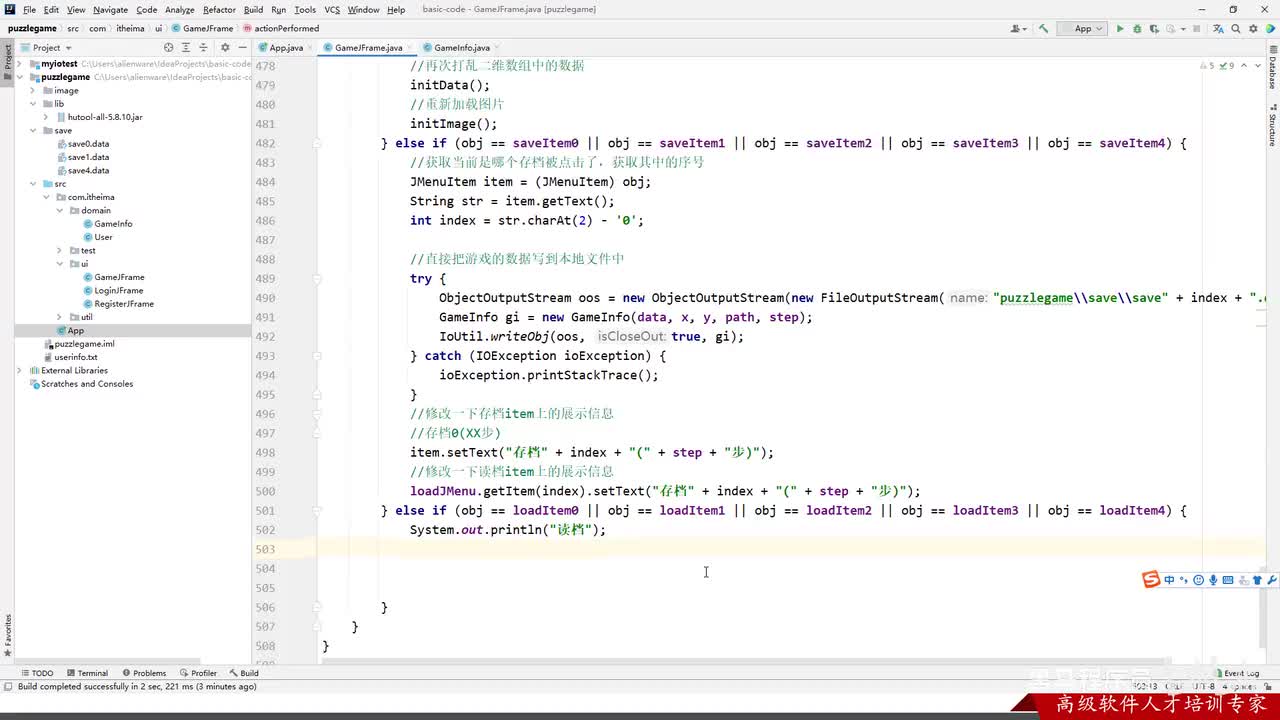Build project with hammer icon
This screenshot has width=1280, height=720.
coord(1044,29)
